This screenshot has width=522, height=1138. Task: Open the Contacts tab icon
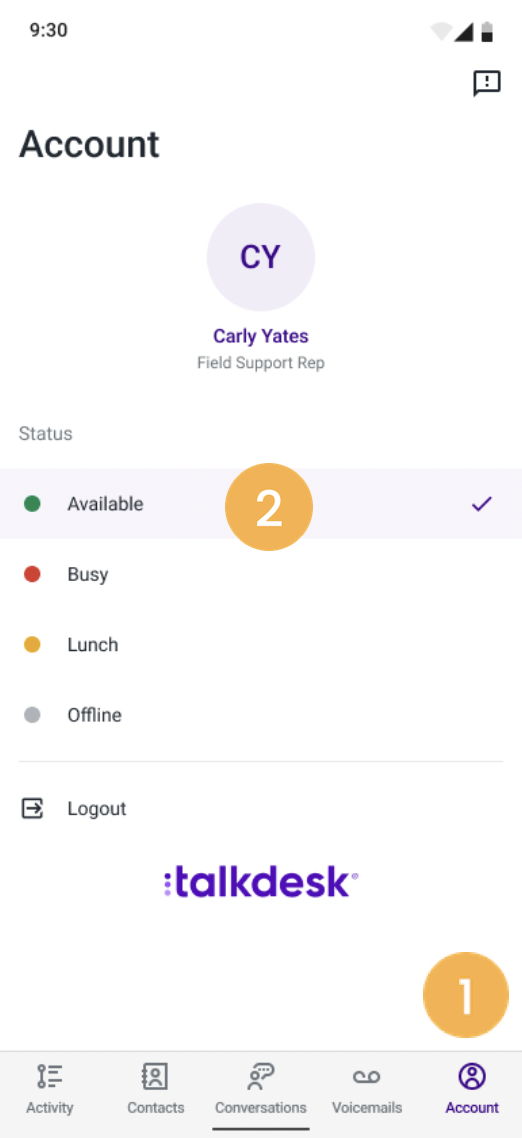pos(155,1077)
